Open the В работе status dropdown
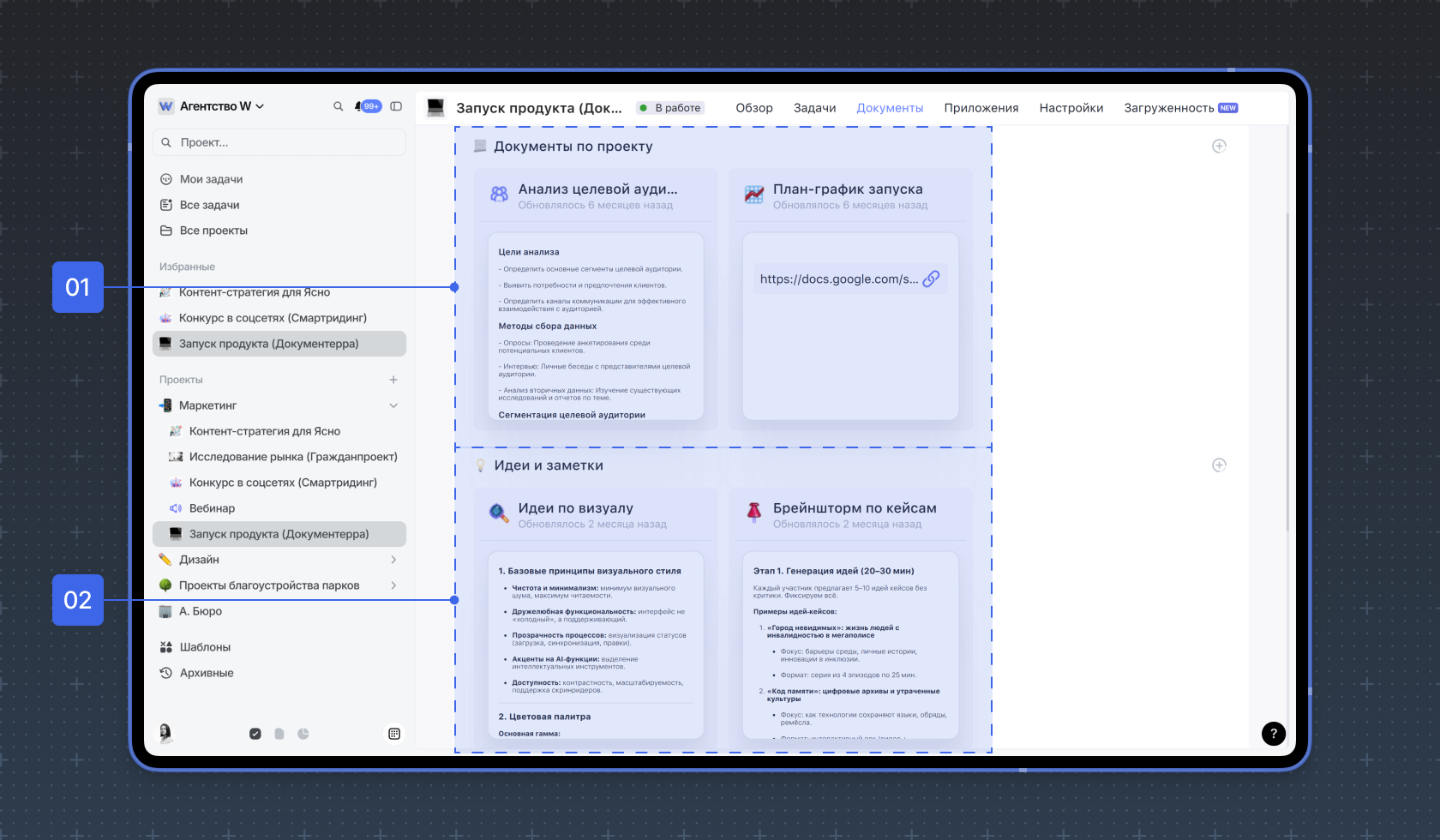The width and height of the screenshot is (1440, 840). point(670,108)
